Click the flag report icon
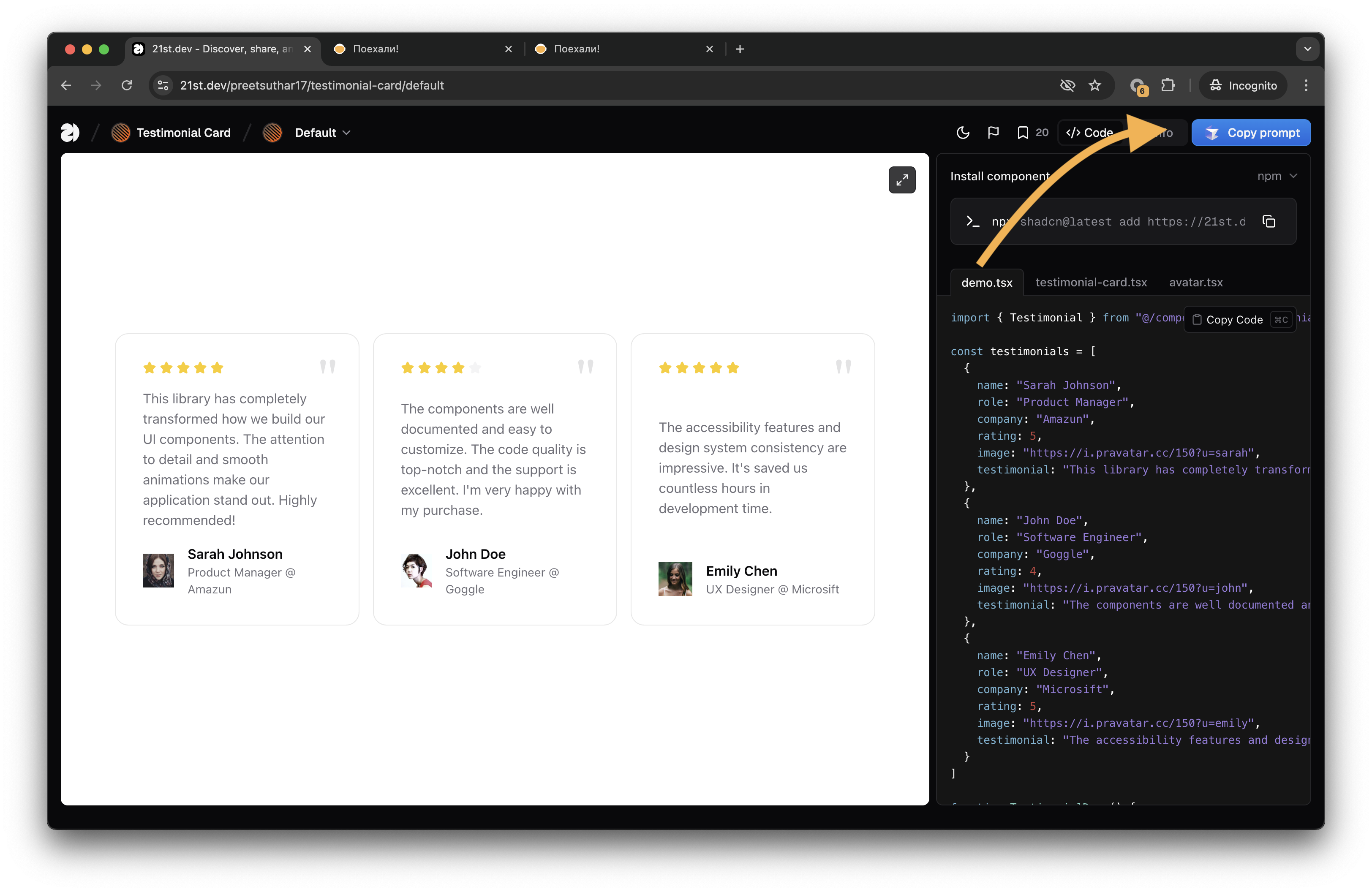The width and height of the screenshot is (1372, 892). [x=993, y=133]
